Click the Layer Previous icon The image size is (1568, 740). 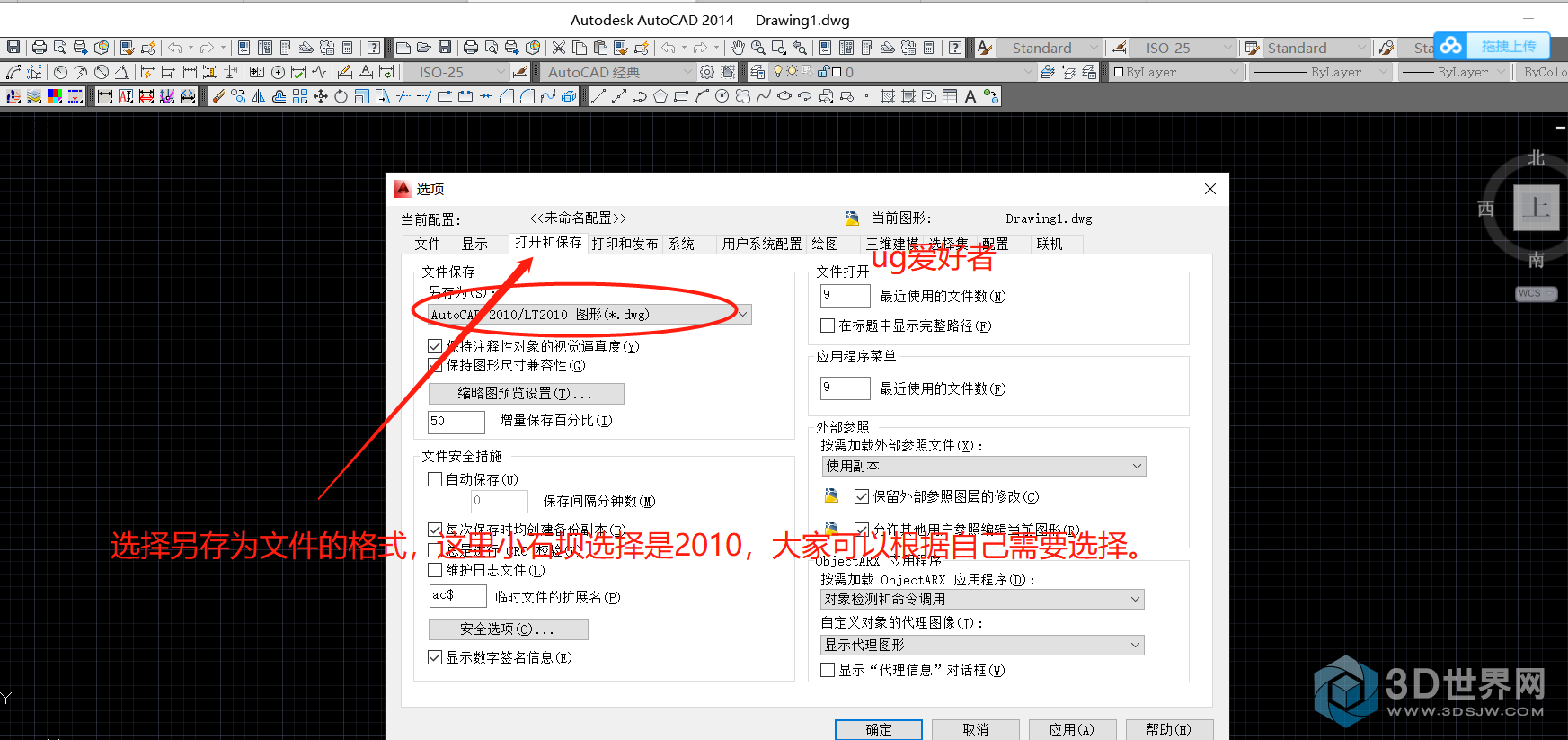[x=1068, y=72]
